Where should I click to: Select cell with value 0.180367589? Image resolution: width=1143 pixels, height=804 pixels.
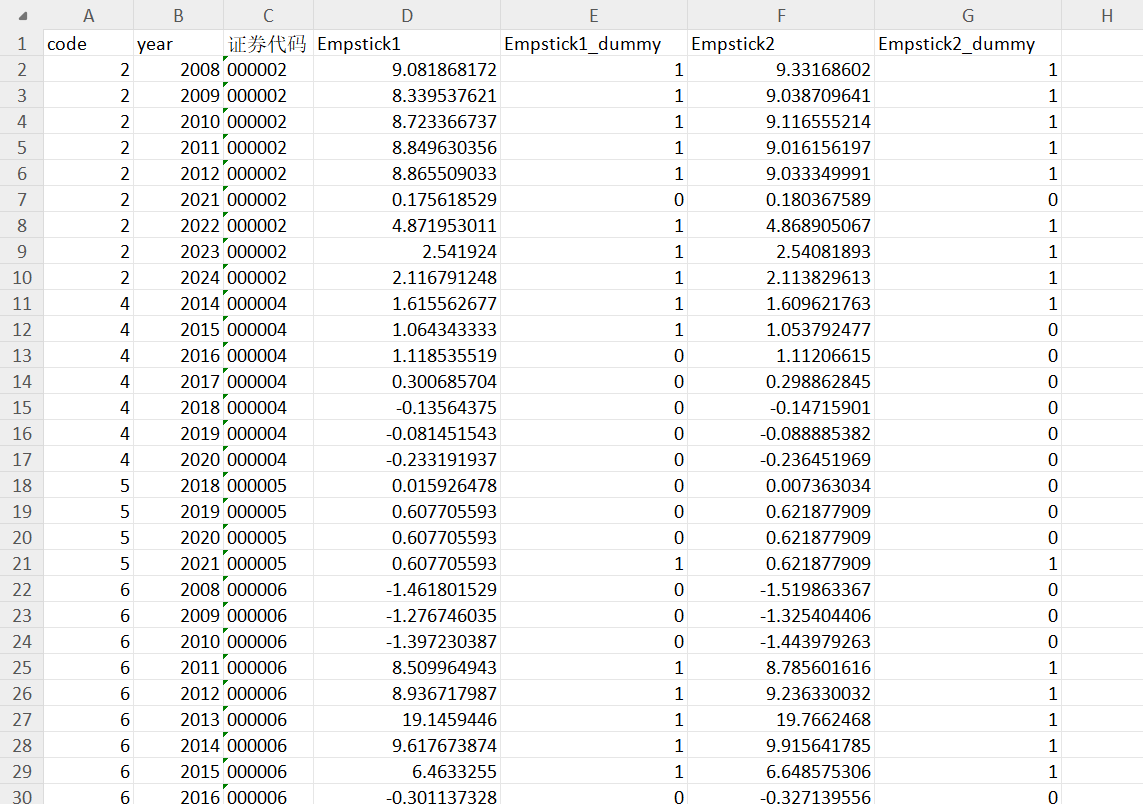click(781, 200)
